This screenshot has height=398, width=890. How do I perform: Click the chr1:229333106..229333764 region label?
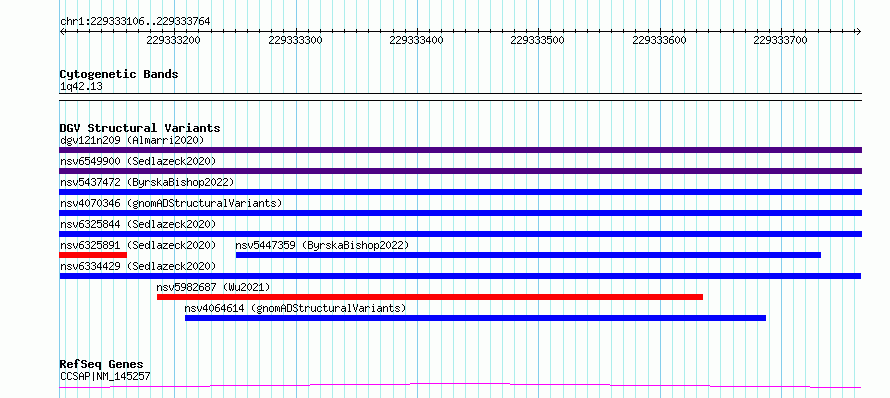click(135, 22)
